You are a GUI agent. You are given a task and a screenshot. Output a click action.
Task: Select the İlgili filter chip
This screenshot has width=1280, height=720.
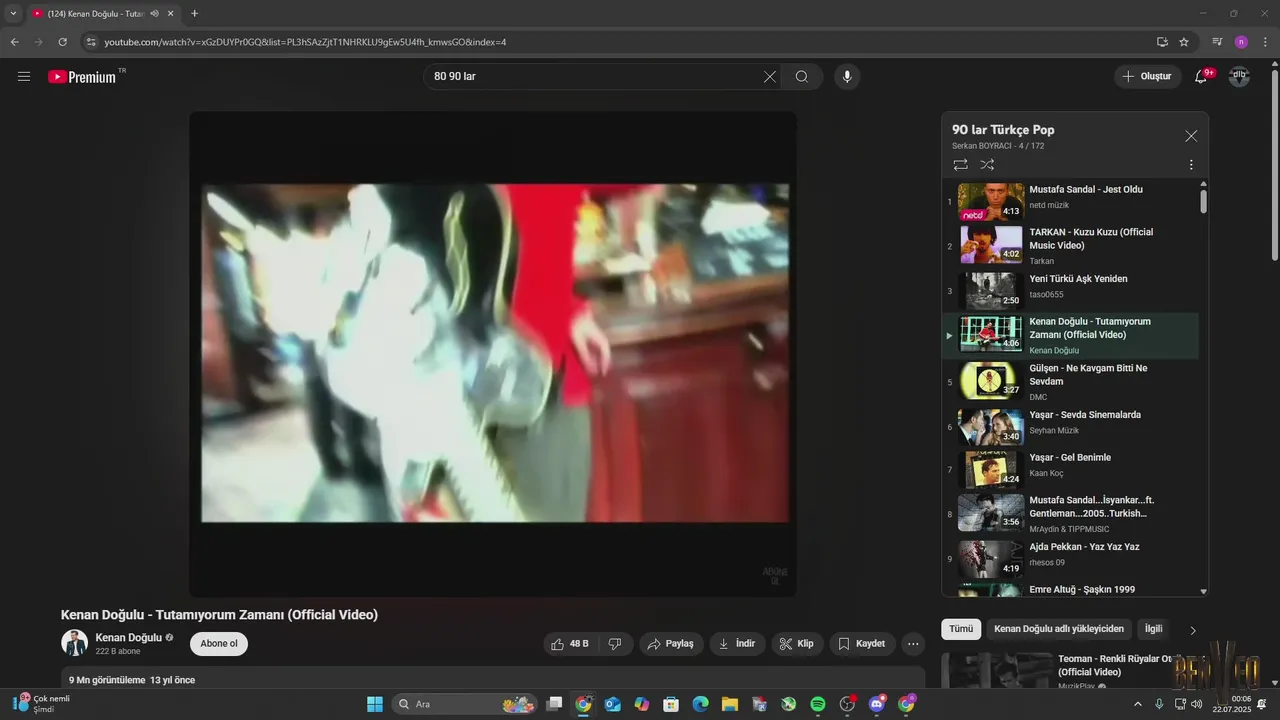pos(1154,629)
